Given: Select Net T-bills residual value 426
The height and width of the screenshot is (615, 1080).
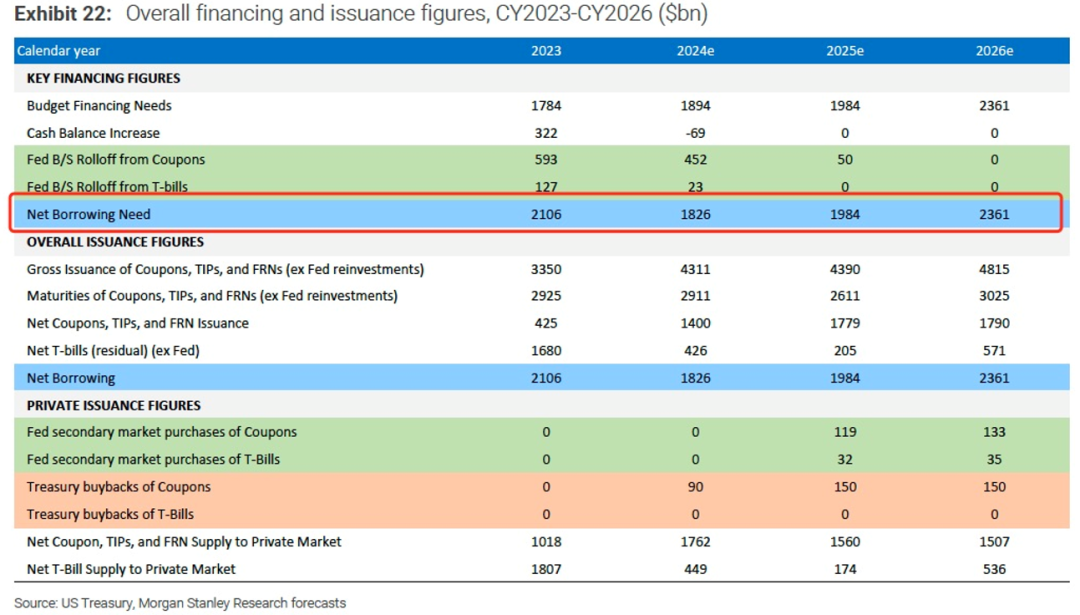Looking at the screenshot, I should click(695, 351).
